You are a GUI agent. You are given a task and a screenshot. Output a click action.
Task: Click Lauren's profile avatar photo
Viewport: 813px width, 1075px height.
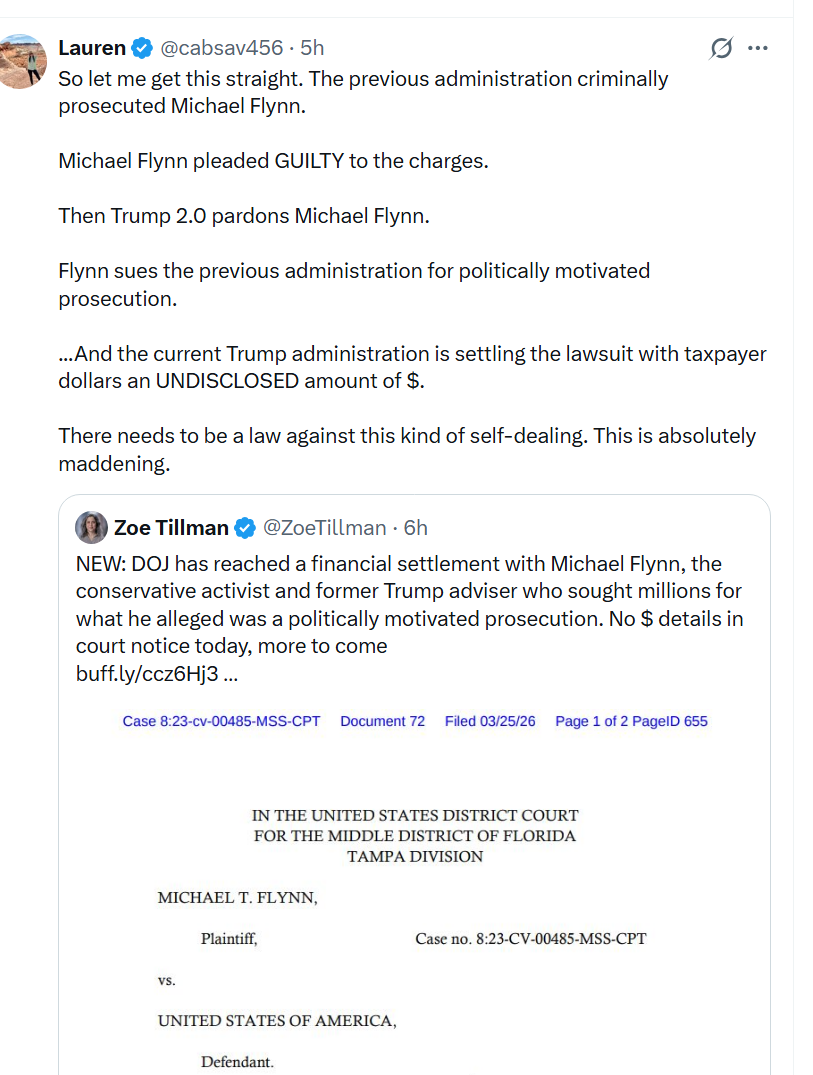point(24,61)
